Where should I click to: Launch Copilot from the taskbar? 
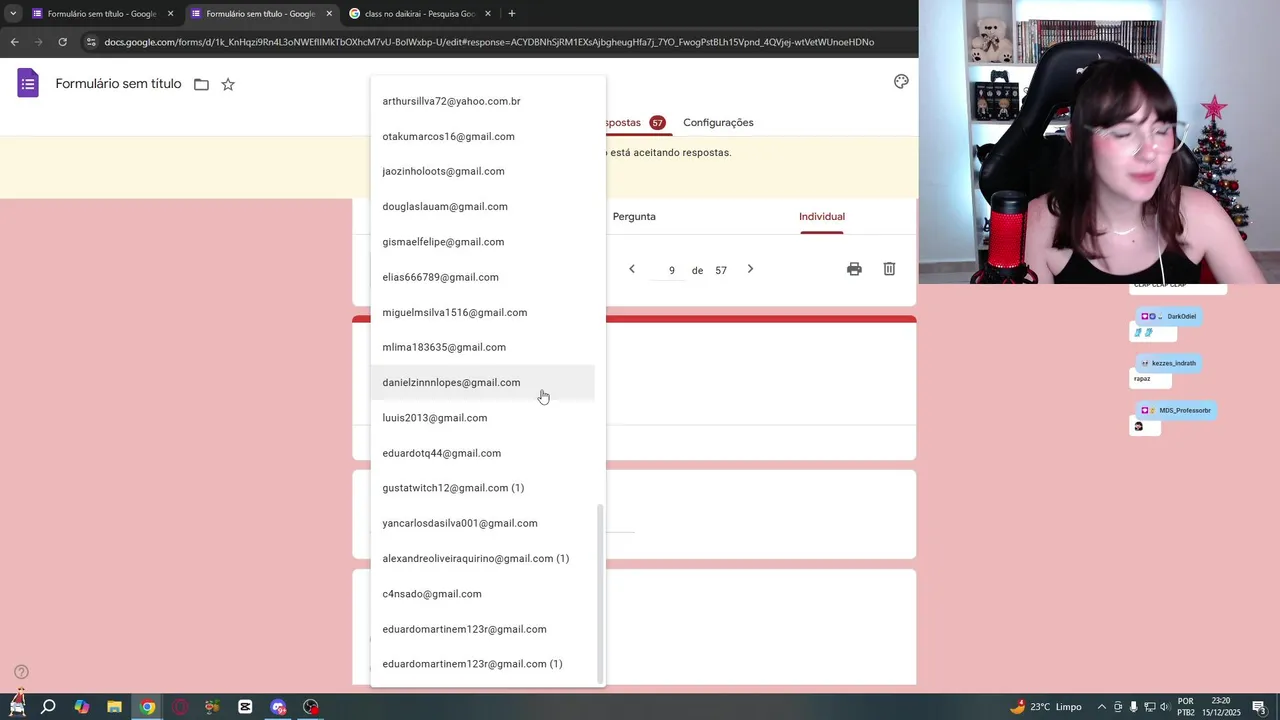[x=81, y=707]
